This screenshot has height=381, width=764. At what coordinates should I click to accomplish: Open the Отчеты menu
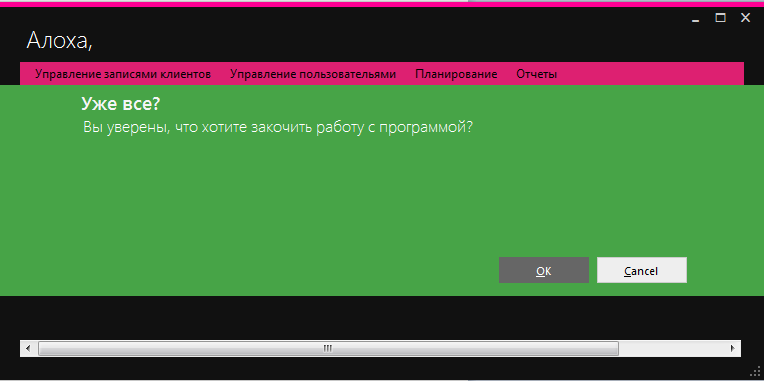(536, 74)
